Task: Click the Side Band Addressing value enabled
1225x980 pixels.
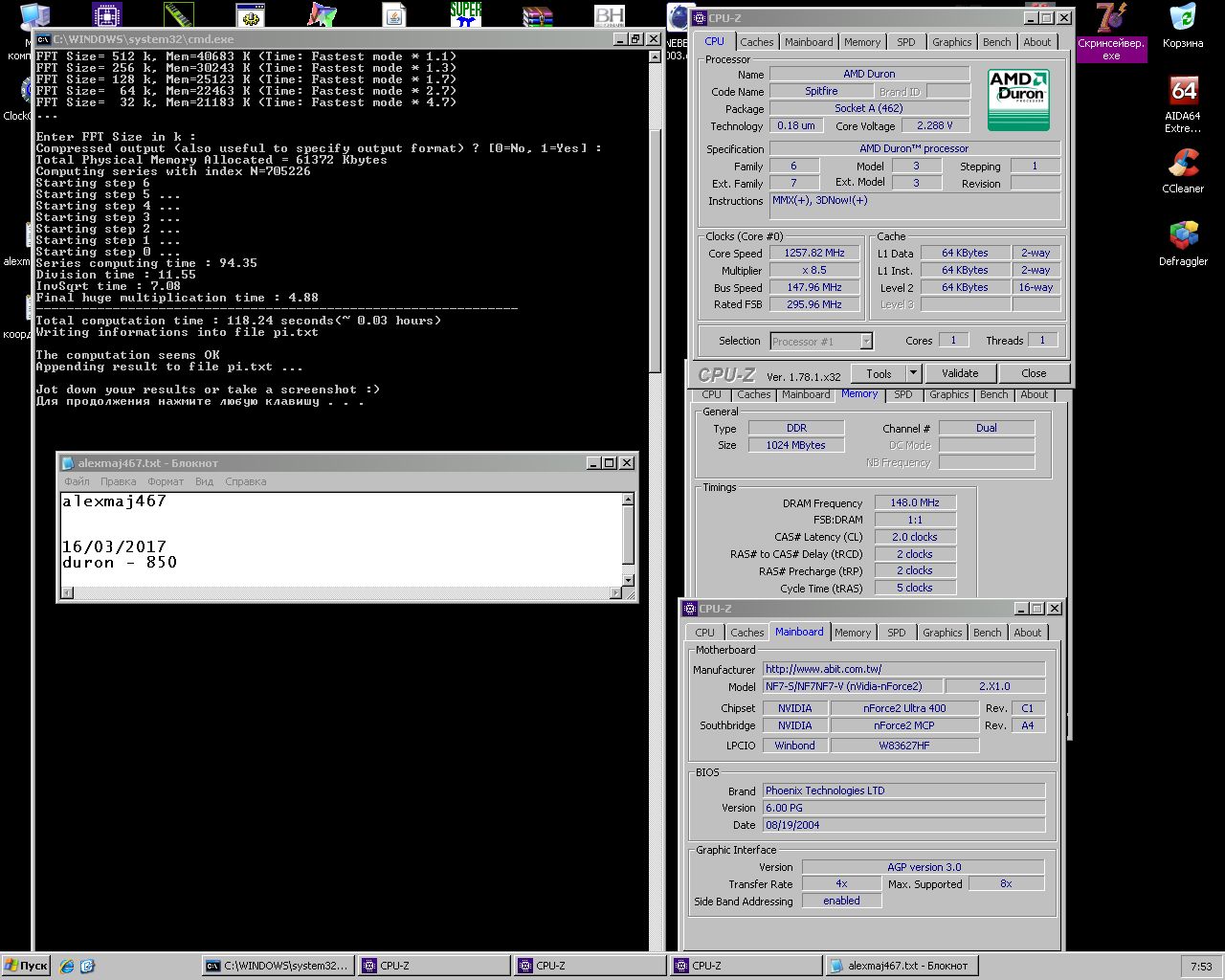Action: click(x=841, y=901)
